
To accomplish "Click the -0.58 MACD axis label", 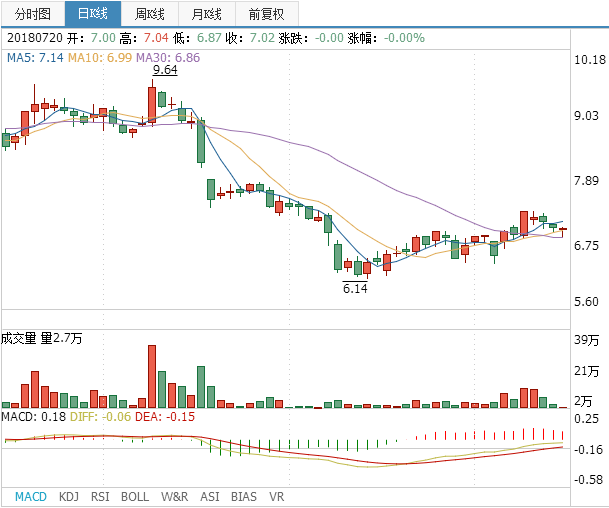I will click(x=588, y=479).
